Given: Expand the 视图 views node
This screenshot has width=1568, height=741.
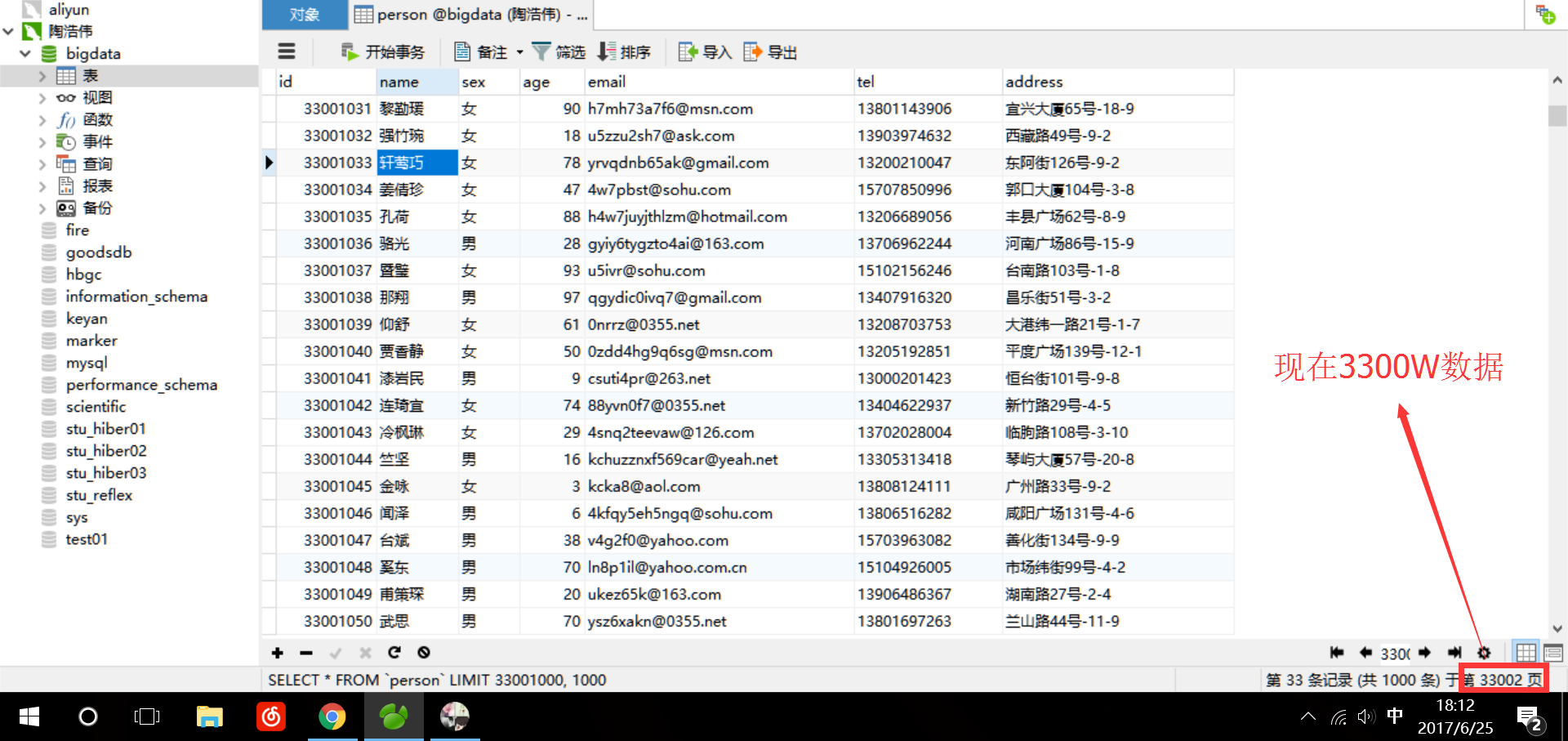Looking at the screenshot, I should pos(42,98).
